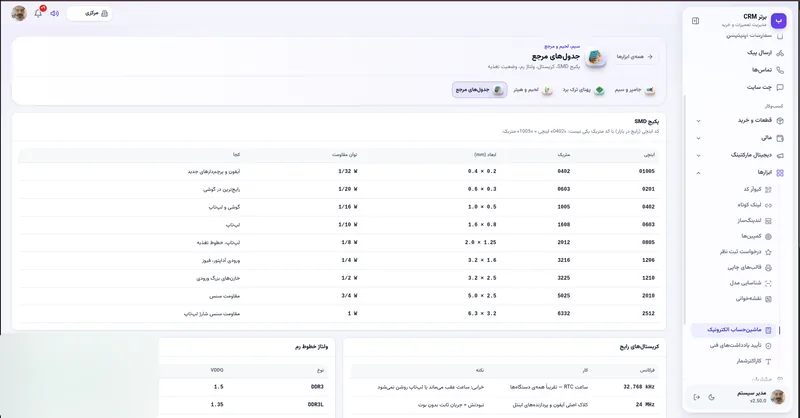Select the جدول‌های مرجع tab

pos(480,90)
